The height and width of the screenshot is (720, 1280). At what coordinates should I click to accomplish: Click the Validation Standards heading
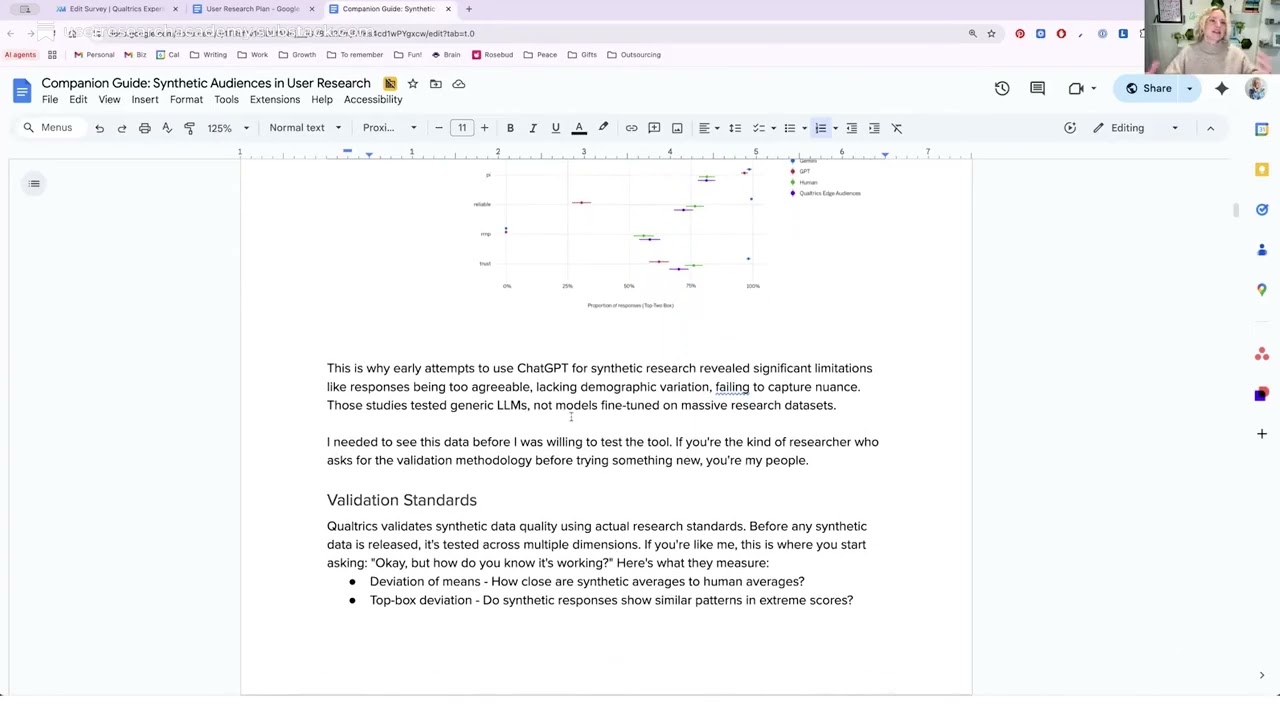coord(402,500)
